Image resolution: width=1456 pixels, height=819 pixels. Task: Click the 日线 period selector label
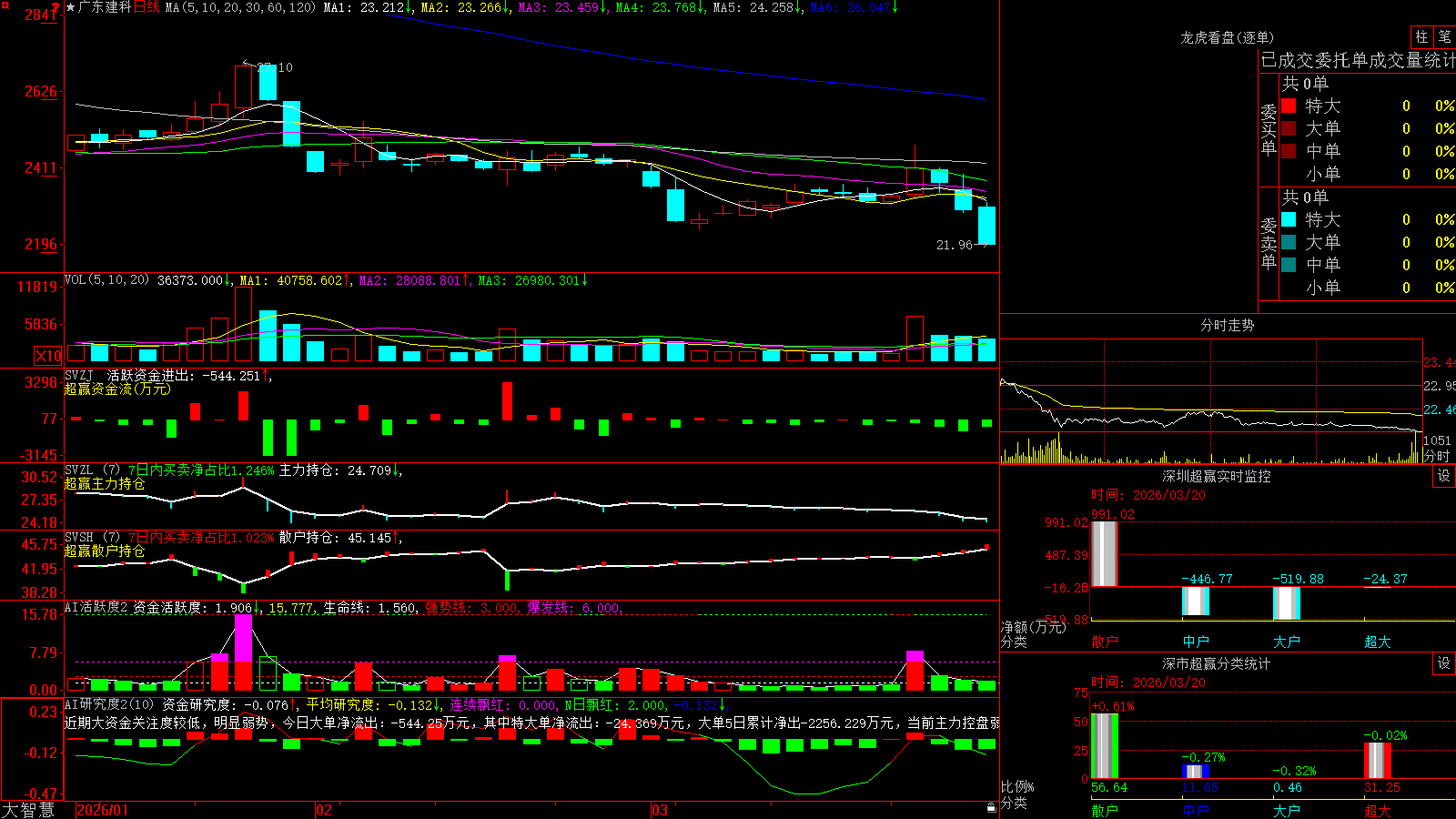(147, 7)
